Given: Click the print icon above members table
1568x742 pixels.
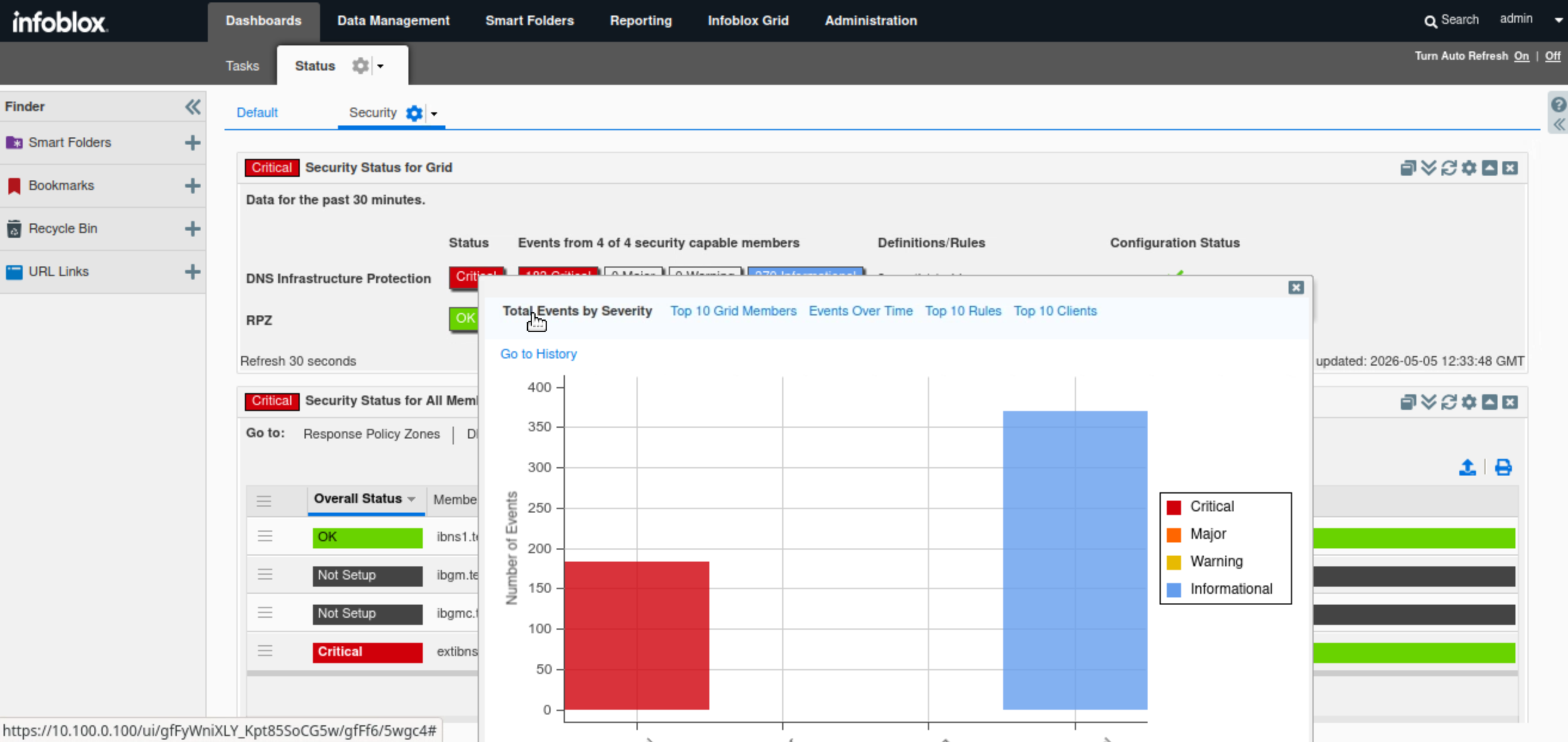Looking at the screenshot, I should [x=1503, y=467].
